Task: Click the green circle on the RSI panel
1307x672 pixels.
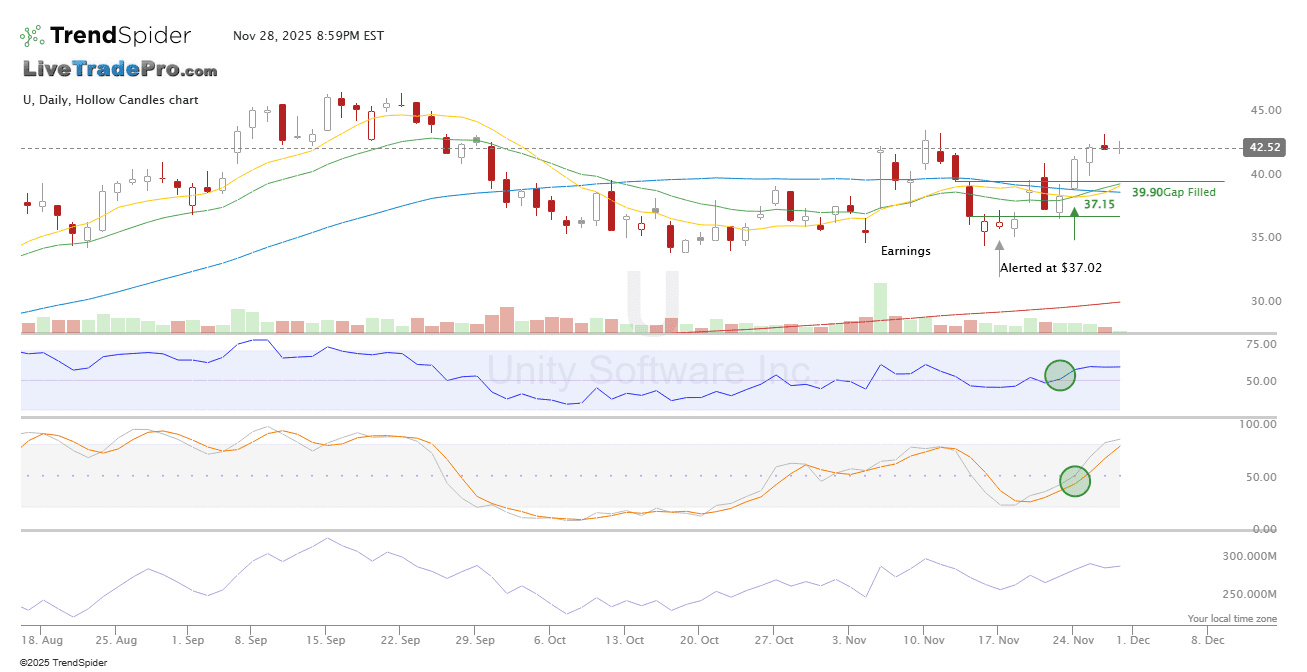Action: pos(1060,375)
